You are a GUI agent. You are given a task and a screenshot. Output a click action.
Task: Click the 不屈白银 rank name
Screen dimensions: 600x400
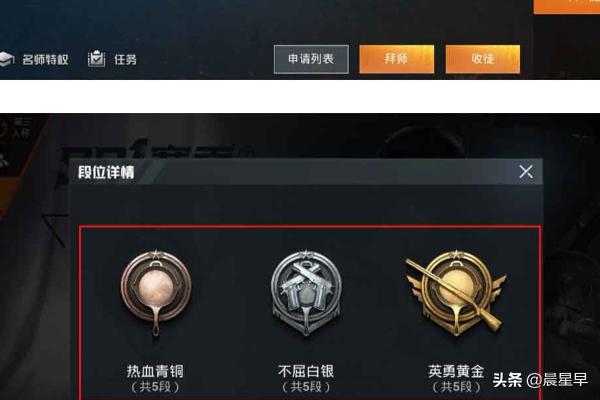(306, 371)
